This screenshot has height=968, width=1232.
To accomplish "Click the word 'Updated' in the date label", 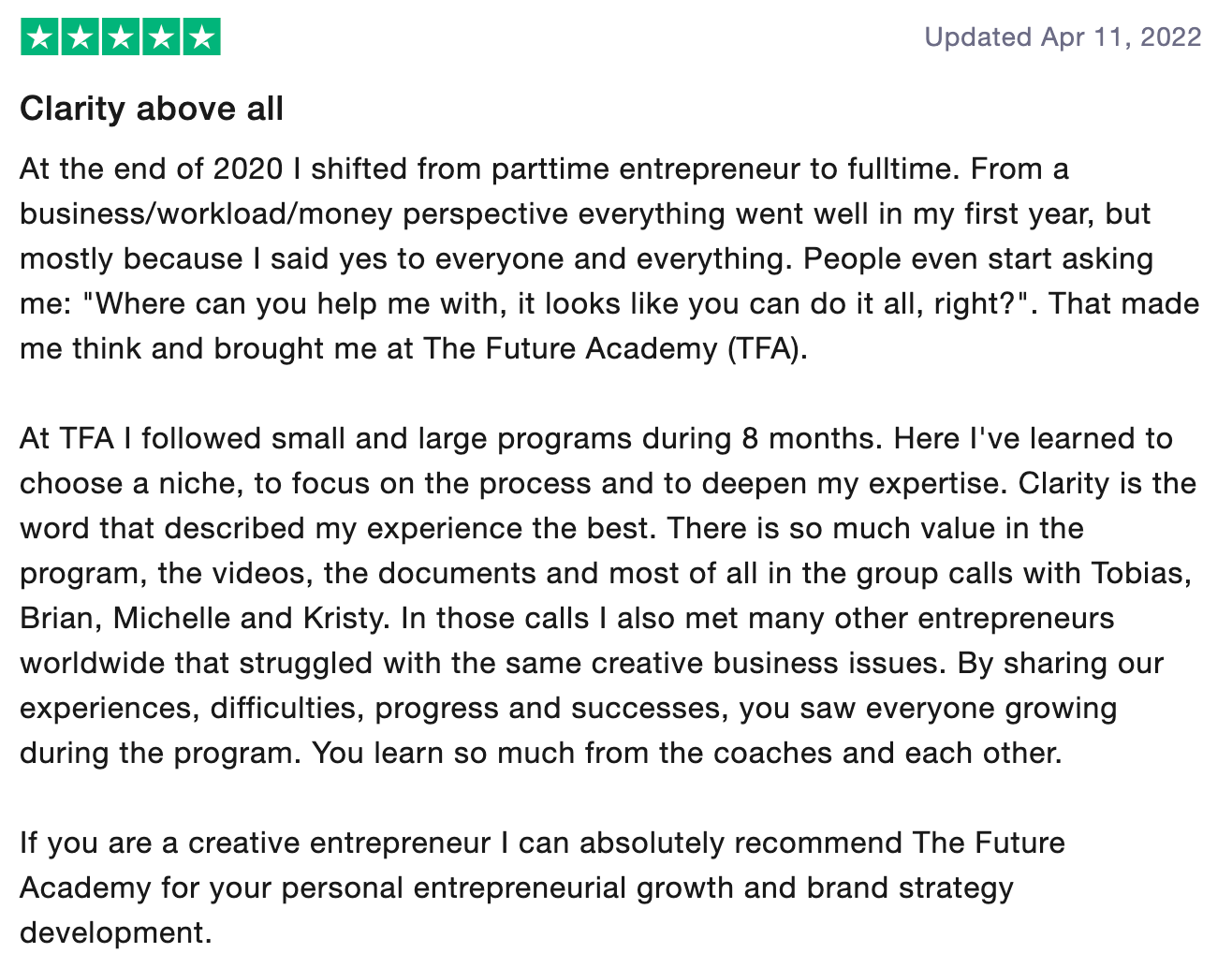I will tap(977, 37).
